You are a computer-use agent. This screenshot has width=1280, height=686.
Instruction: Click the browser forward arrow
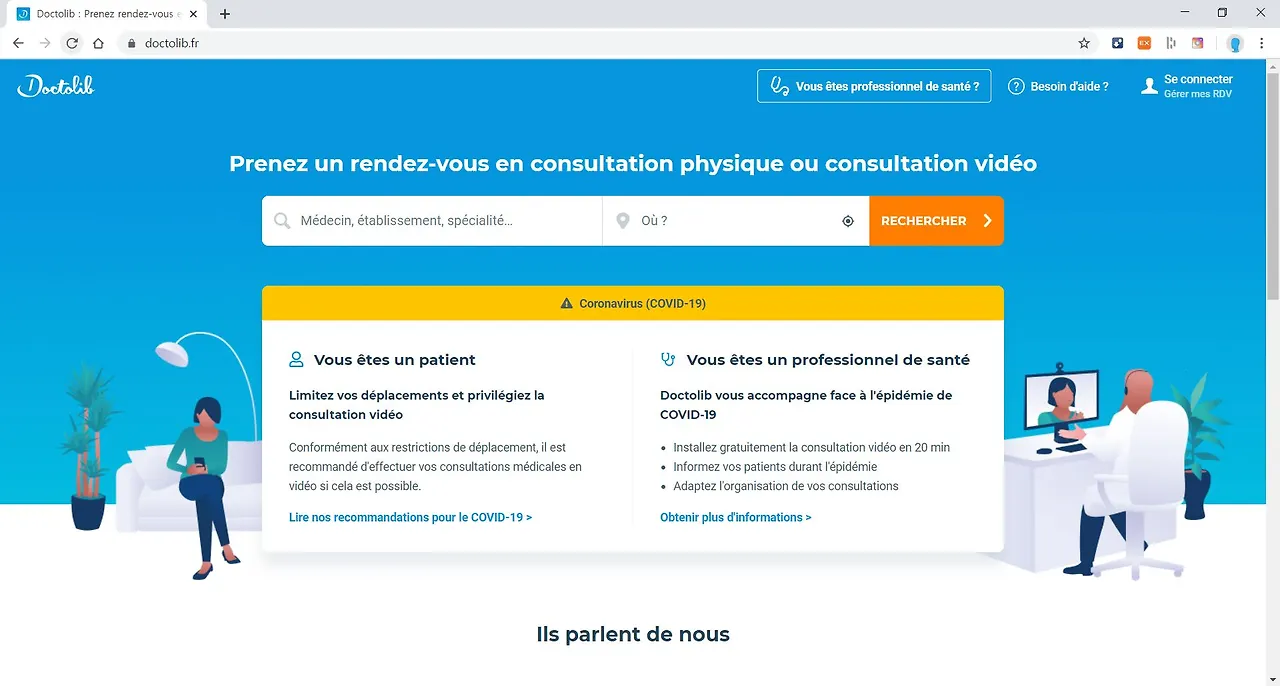click(45, 43)
